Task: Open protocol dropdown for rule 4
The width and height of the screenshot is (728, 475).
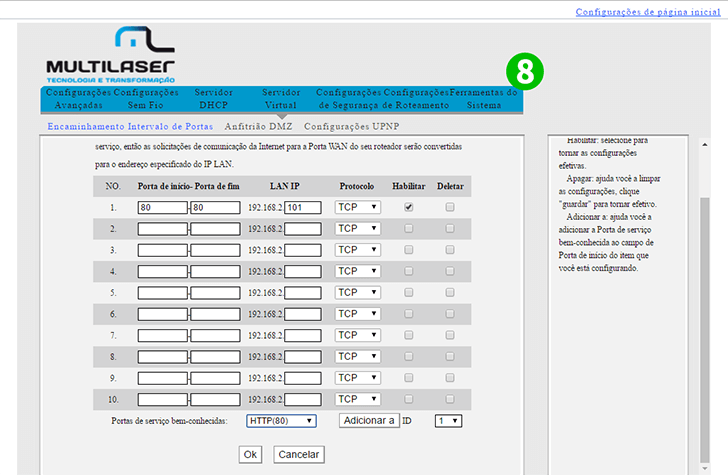Action: 358,271
